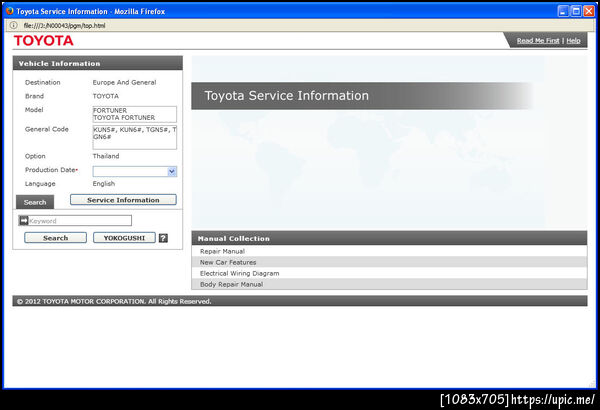Click the address bar URL text
Image resolution: width=600 pixels, height=410 pixels.
point(64,26)
